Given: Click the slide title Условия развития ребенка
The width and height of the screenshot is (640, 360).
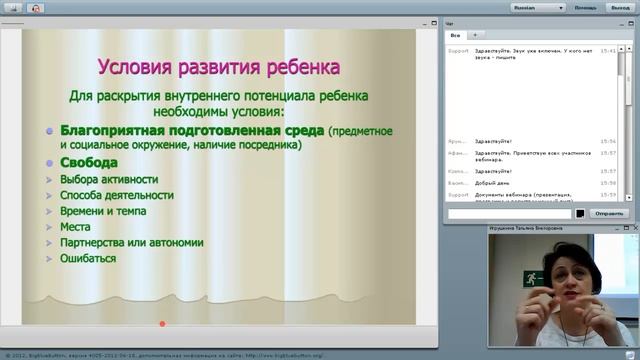Looking at the screenshot, I should coord(219,67).
